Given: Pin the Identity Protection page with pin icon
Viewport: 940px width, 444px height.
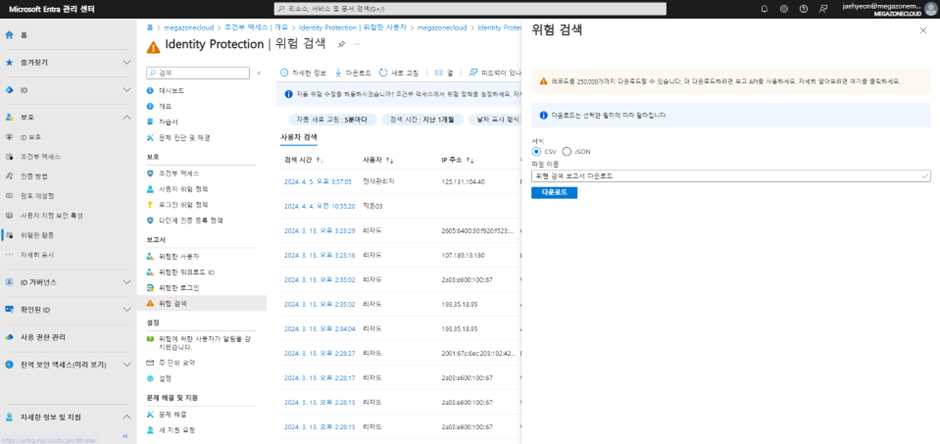Looking at the screenshot, I should (342, 44).
